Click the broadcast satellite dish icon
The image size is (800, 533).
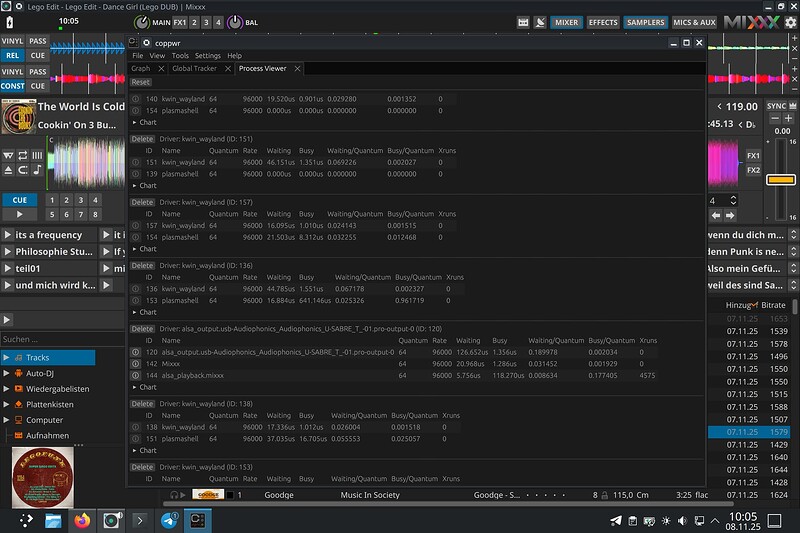[x=540, y=22]
